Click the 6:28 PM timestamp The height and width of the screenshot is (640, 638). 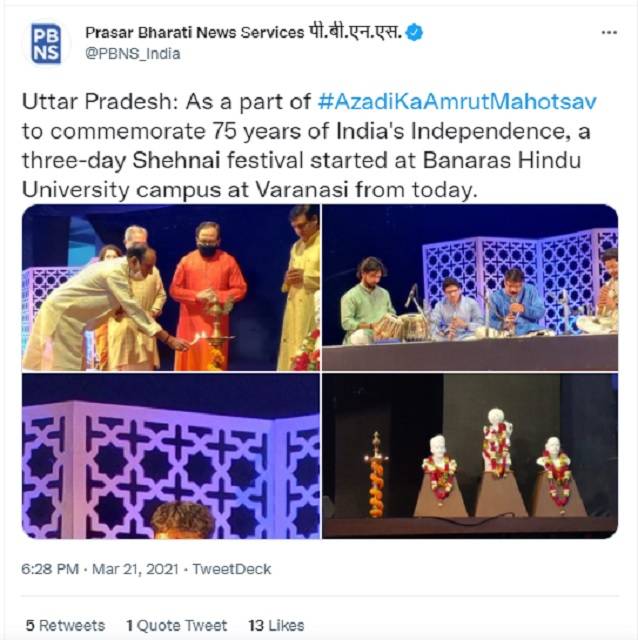click(x=50, y=569)
